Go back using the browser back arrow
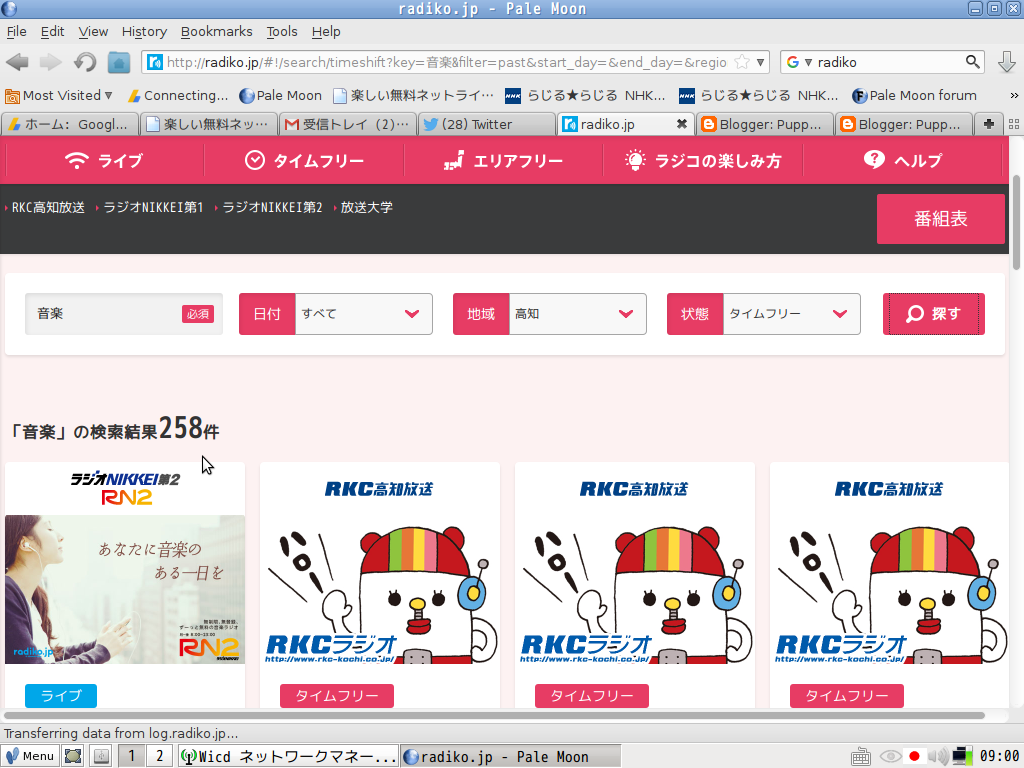1024x768 pixels. click(x=17, y=62)
